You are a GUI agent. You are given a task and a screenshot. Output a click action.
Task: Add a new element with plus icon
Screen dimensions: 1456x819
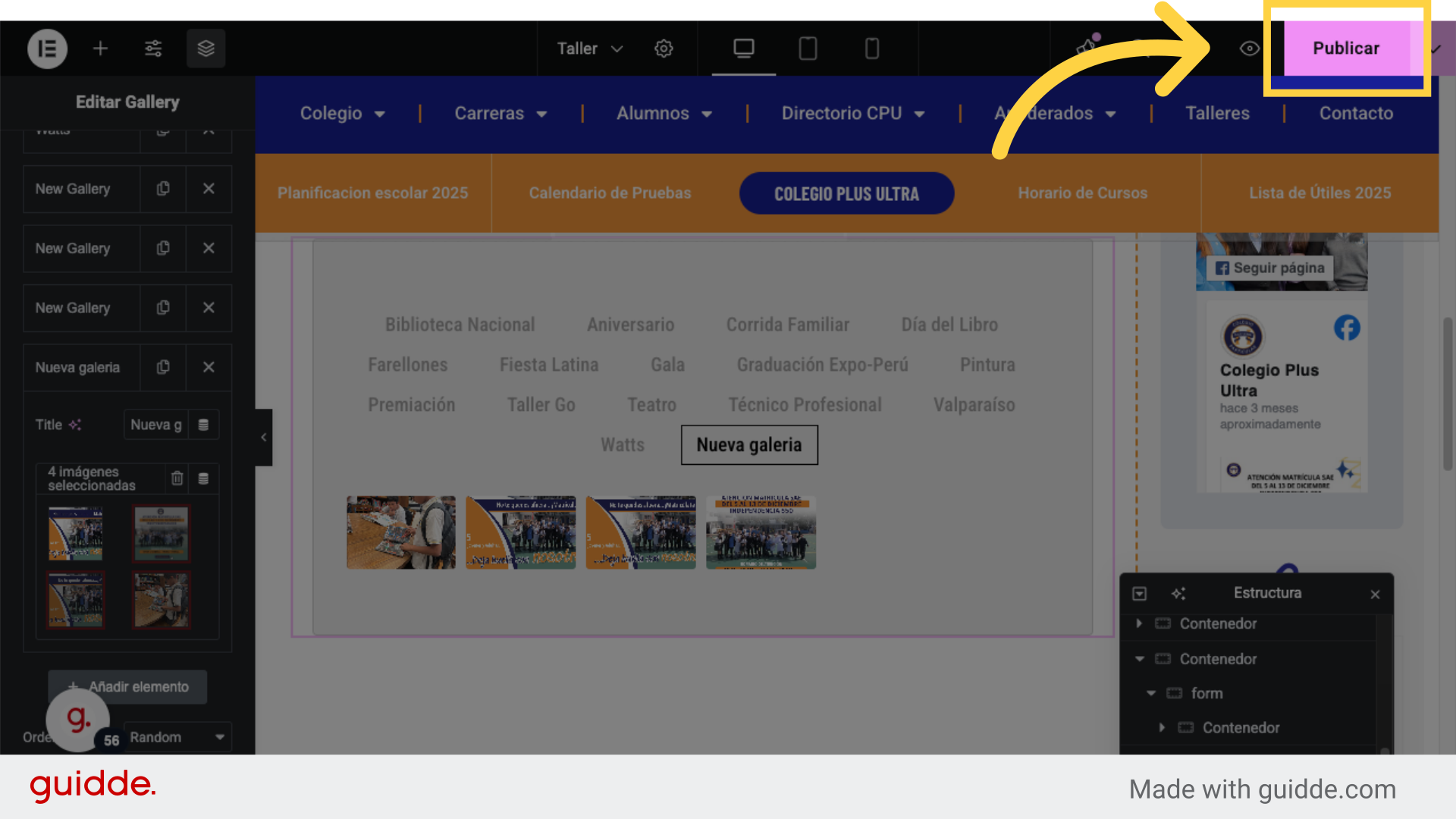pyautogui.click(x=100, y=49)
